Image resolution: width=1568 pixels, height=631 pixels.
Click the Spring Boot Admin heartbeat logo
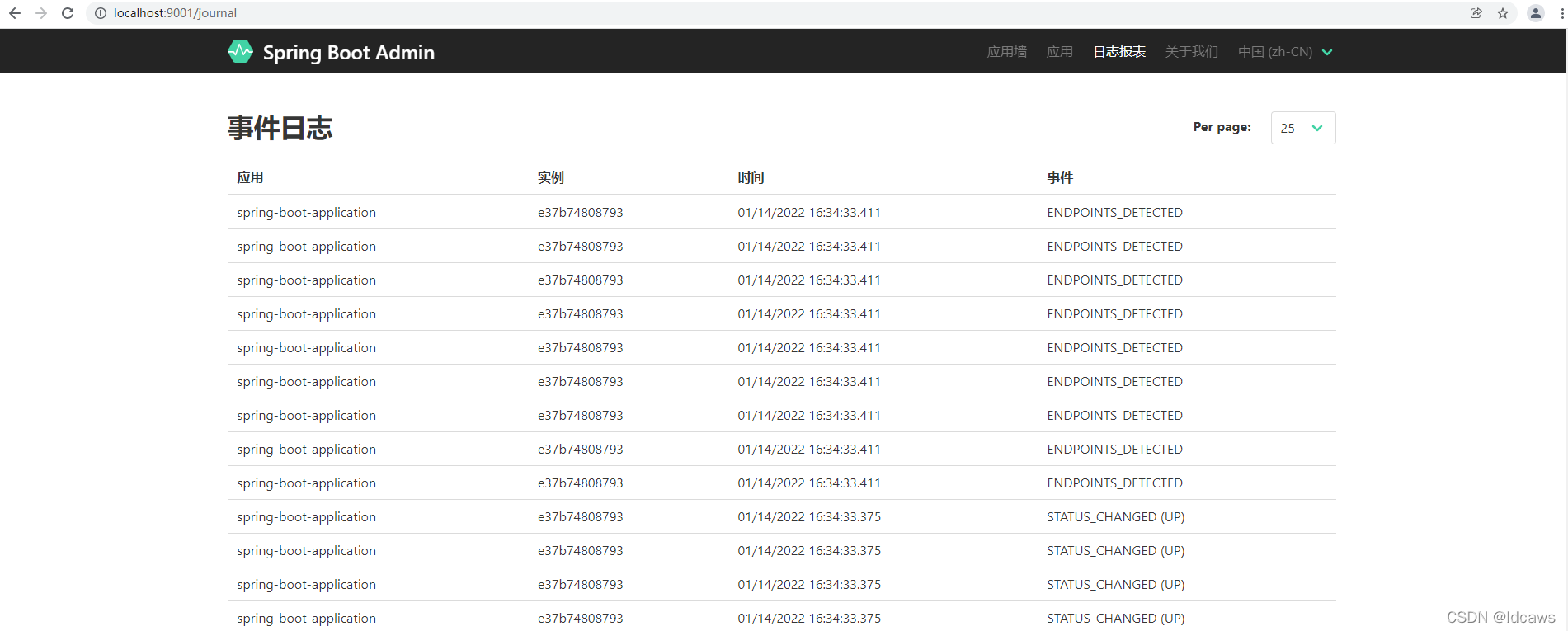[x=240, y=51]
